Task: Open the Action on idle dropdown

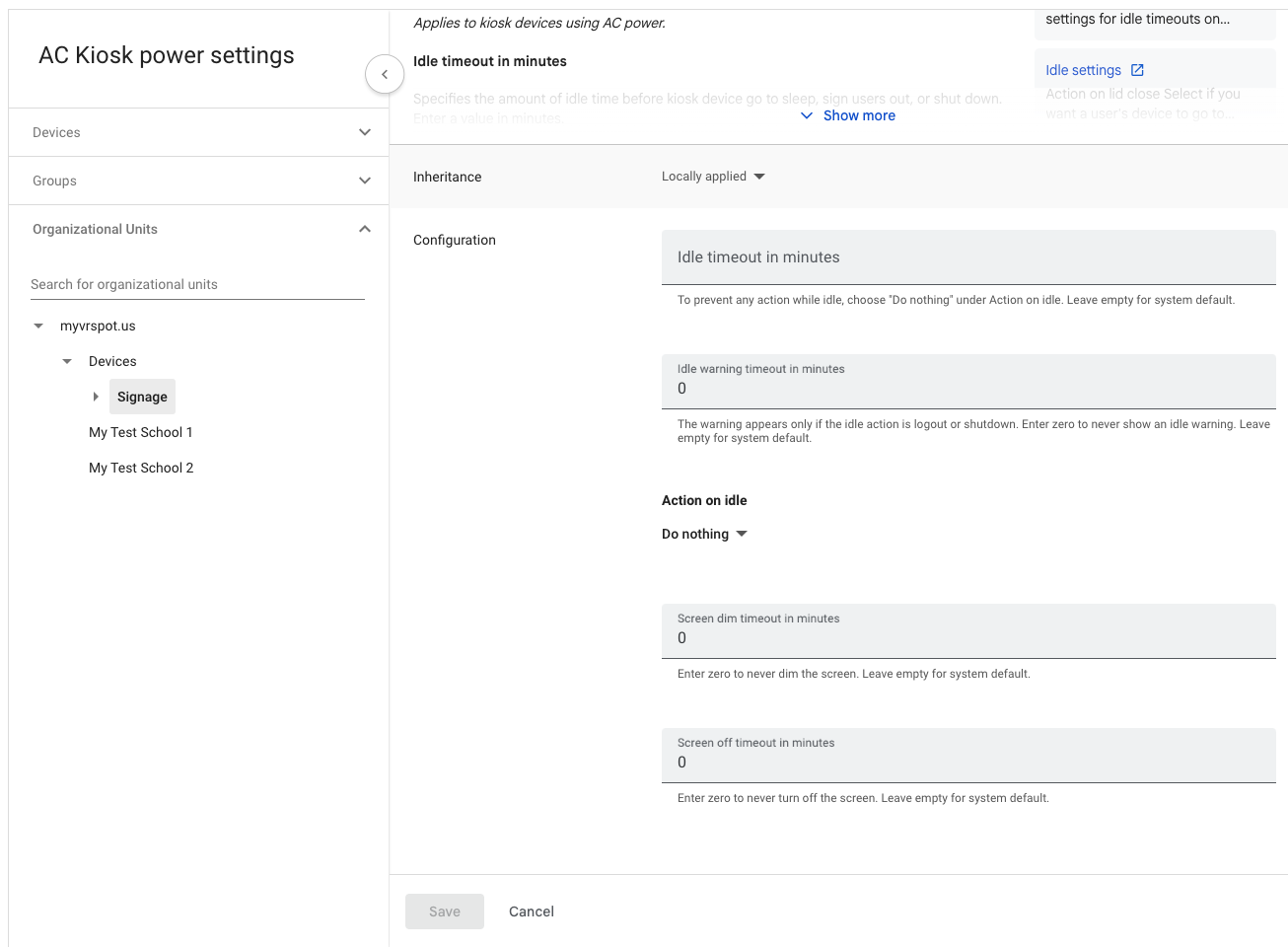Action: [x=704, y=534]
